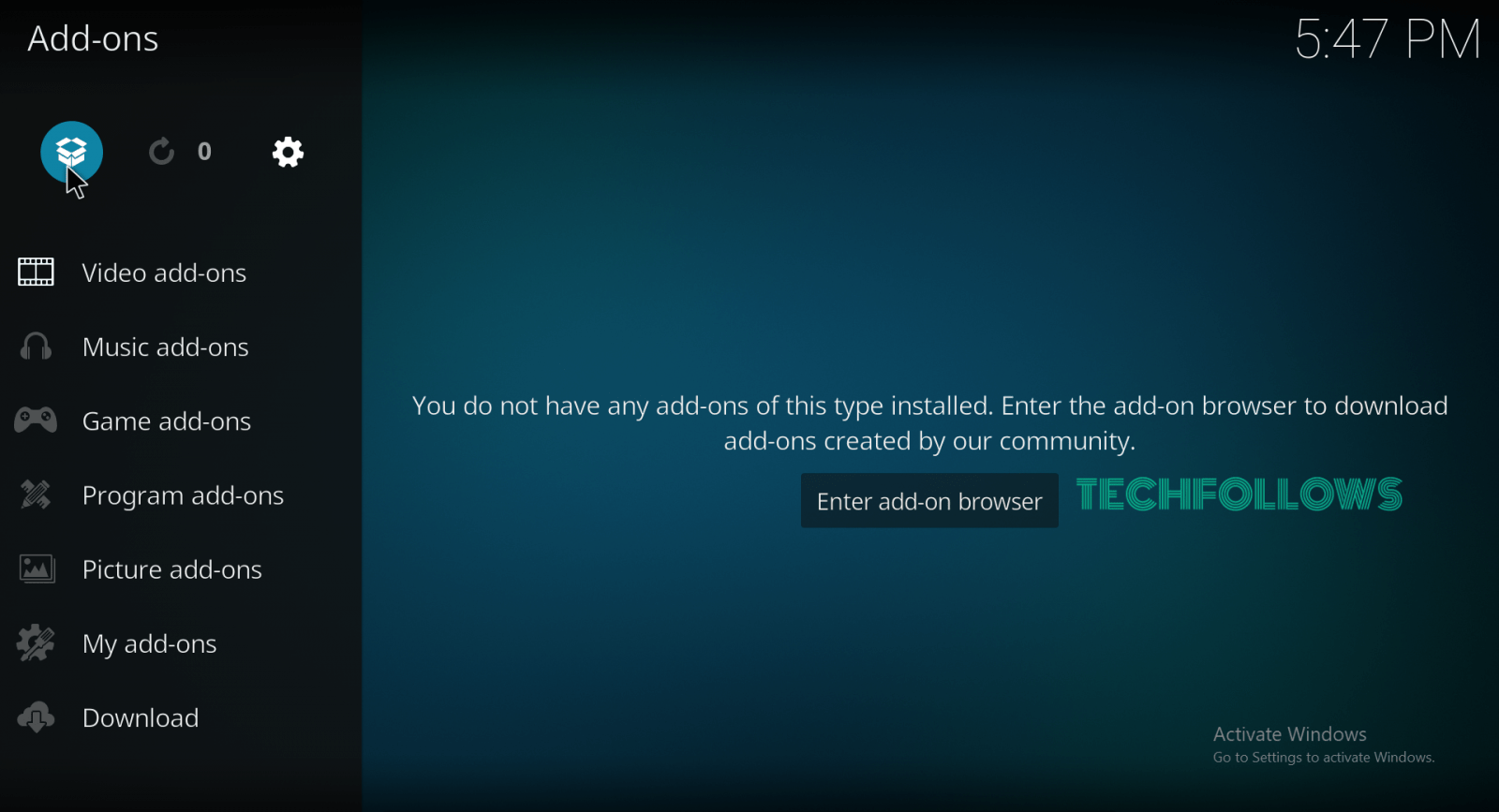The width and height of the screenshot is (1499, 812).
Task: Open the add-on browser box icon
Action: [x=71, y=152]
